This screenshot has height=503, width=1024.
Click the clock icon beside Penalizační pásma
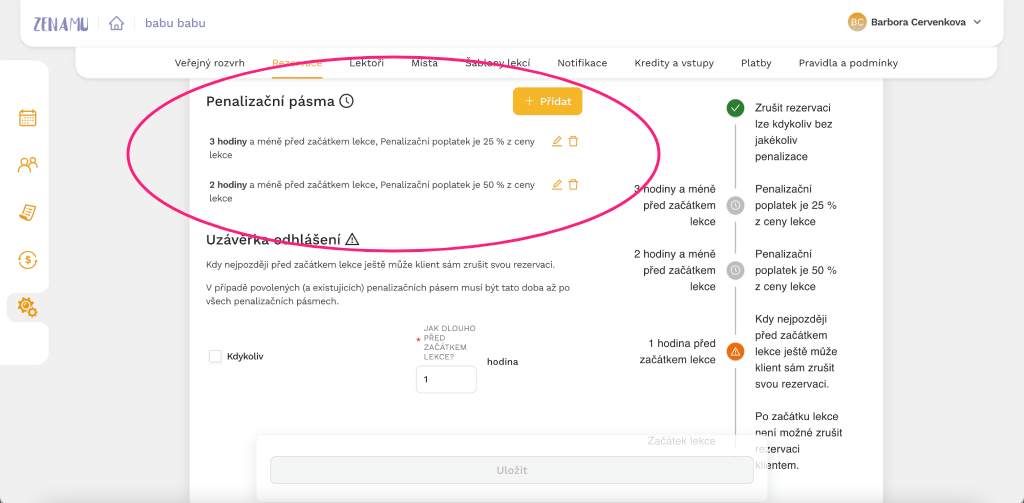(347, 101)
